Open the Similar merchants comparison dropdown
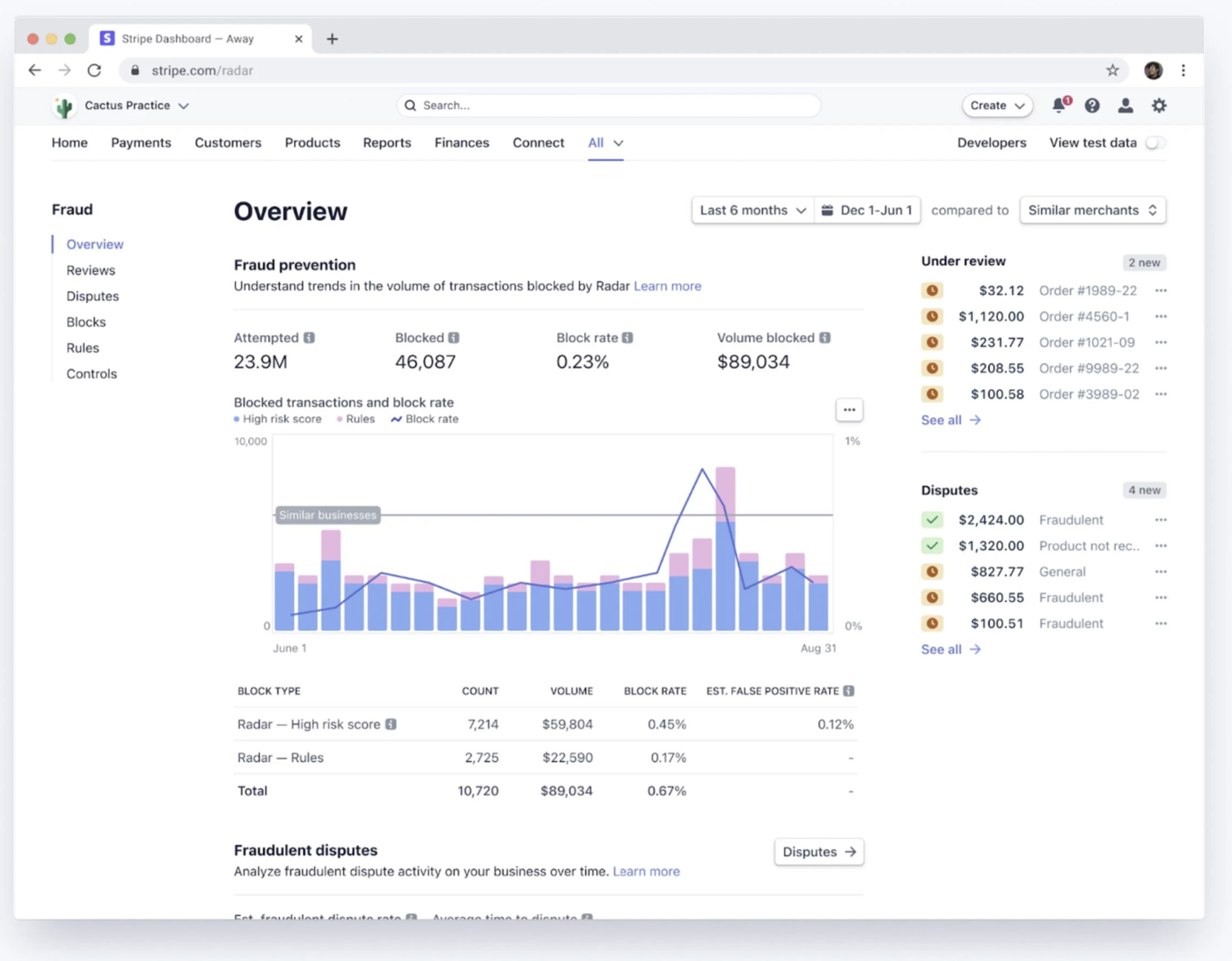Image resolution: width=1232 pixels, height=961 pixels. [1092, 209]
